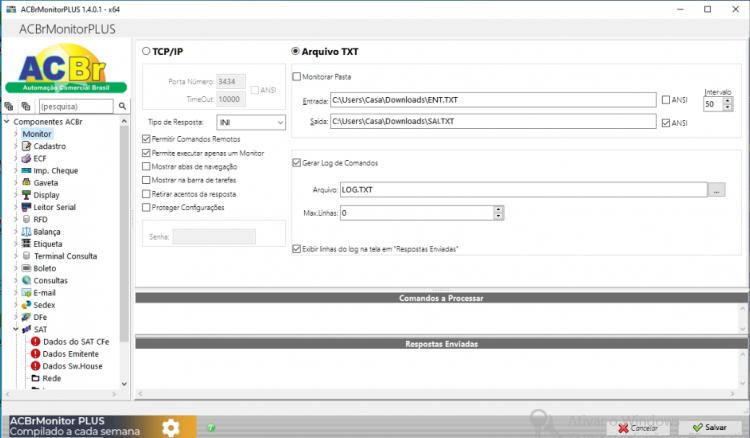Screen dimensions: 750x438
Task: Select the Consultas globe icon
Action: [26, 280]
